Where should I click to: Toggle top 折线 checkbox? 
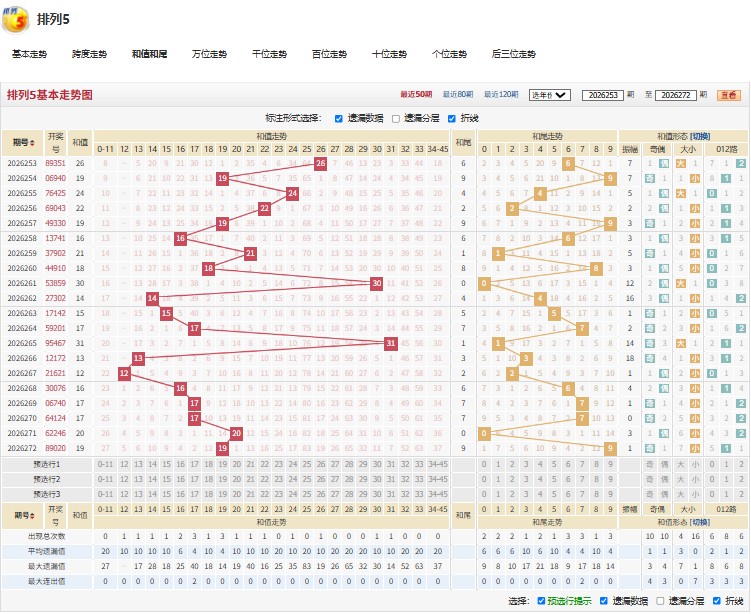pyautogui.click(x=452, y=118)
